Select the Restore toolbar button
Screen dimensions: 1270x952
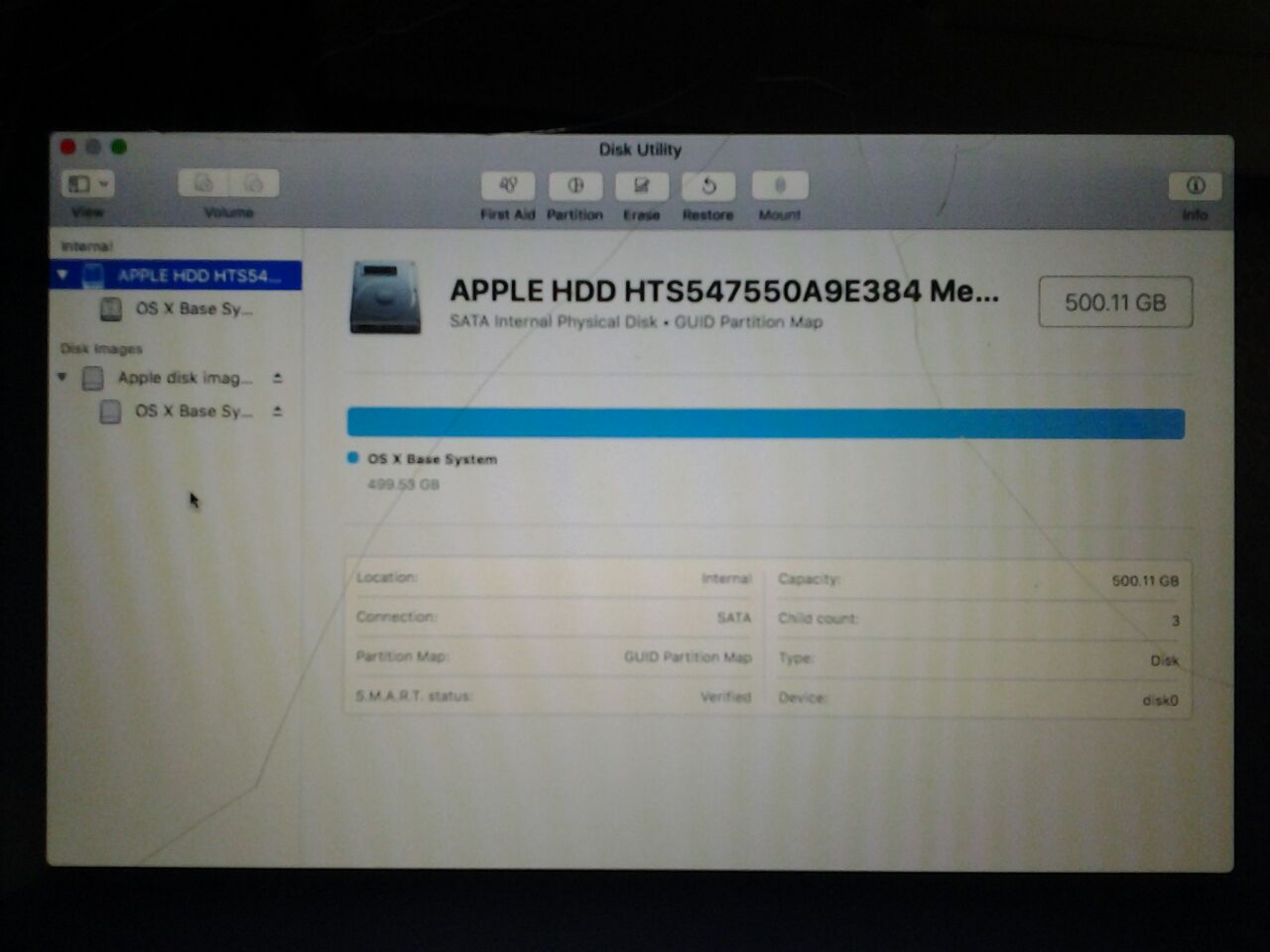point(708,186)
